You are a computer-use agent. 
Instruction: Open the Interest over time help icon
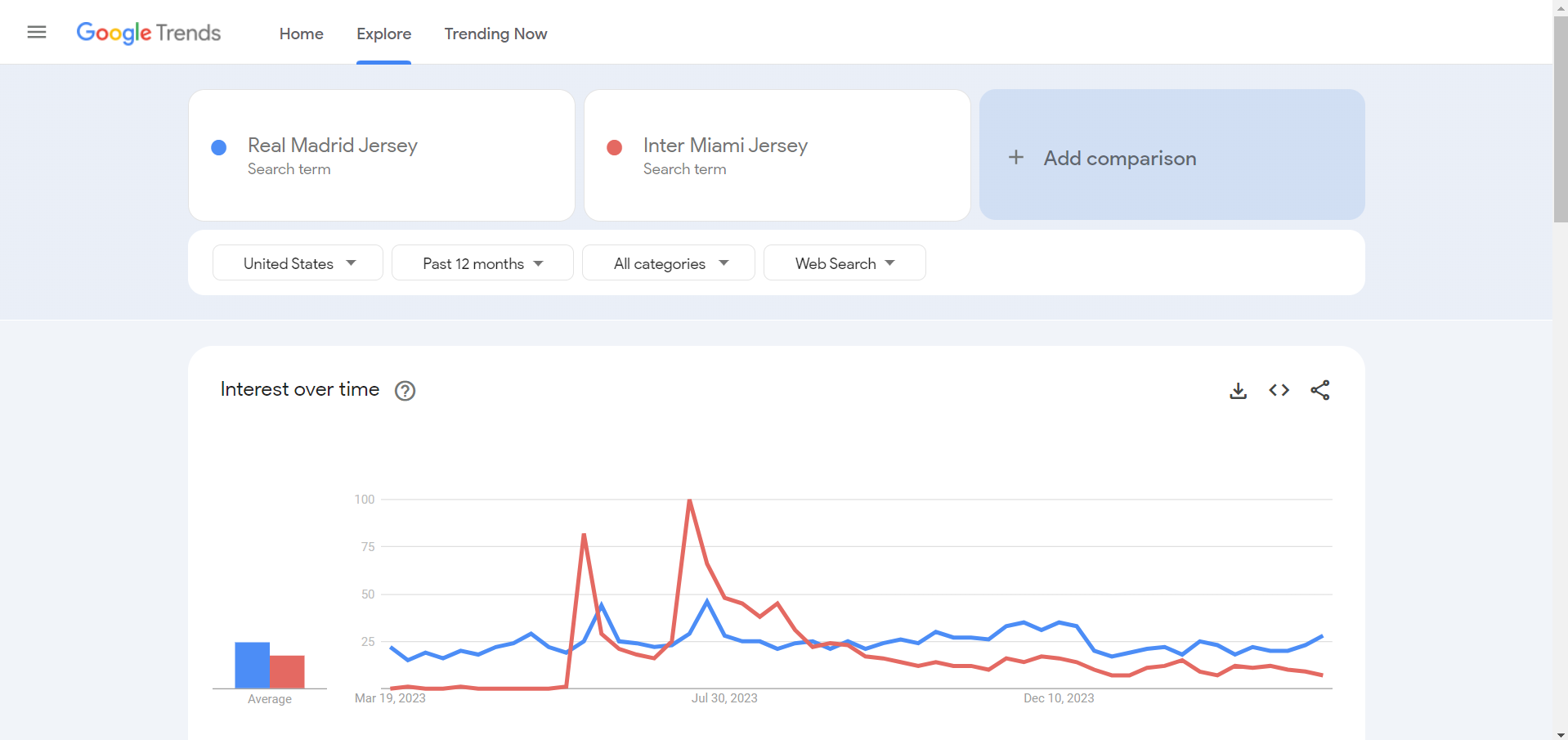[405, 391]
